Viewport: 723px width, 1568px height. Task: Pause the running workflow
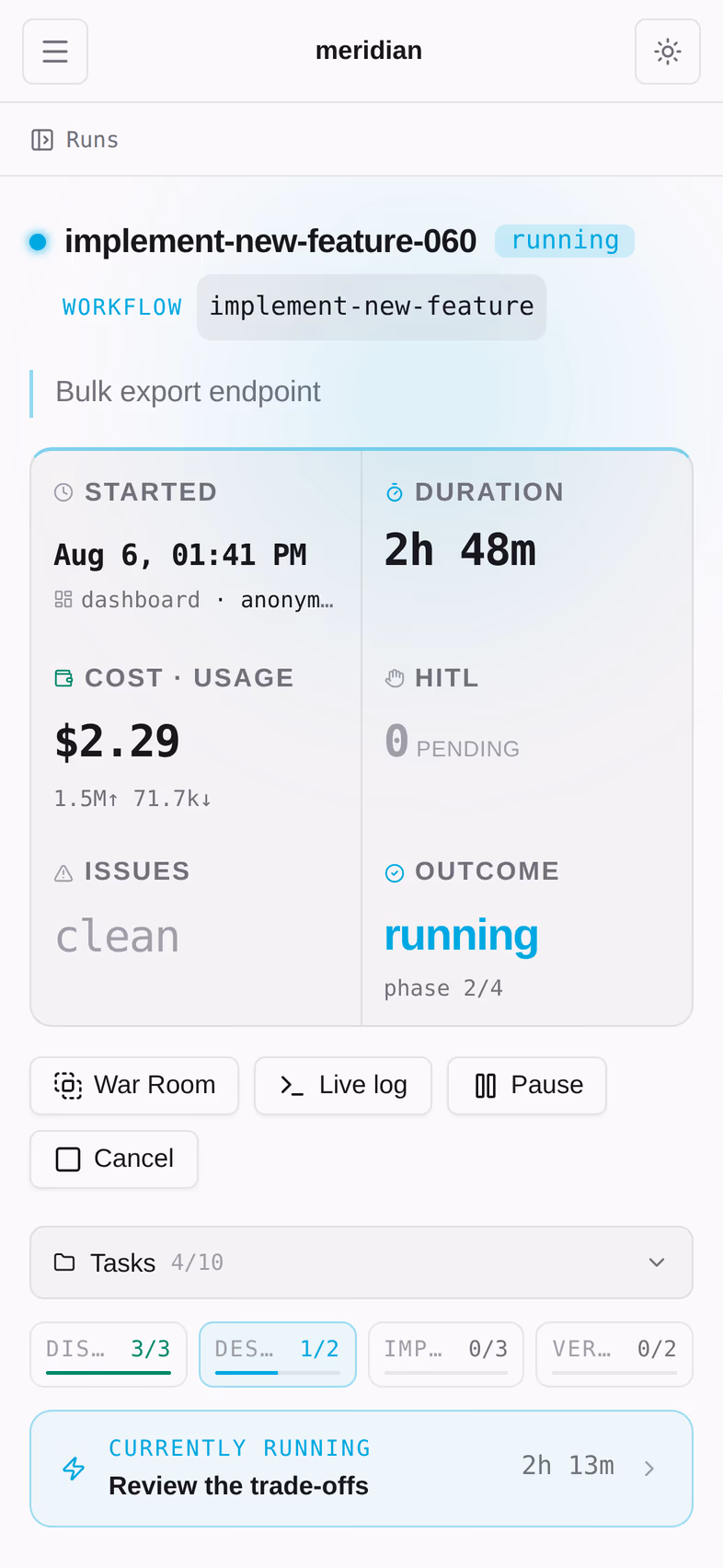(527, 1086)
